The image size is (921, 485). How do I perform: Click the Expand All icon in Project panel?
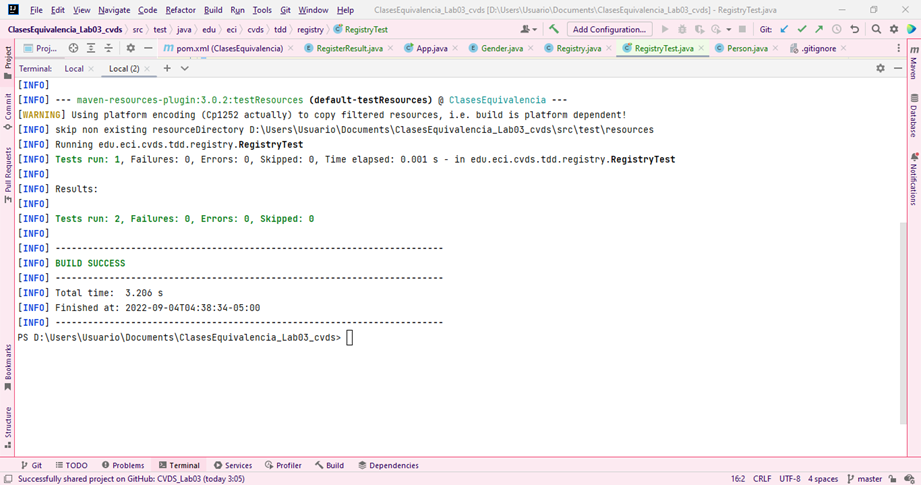[90, 48]
